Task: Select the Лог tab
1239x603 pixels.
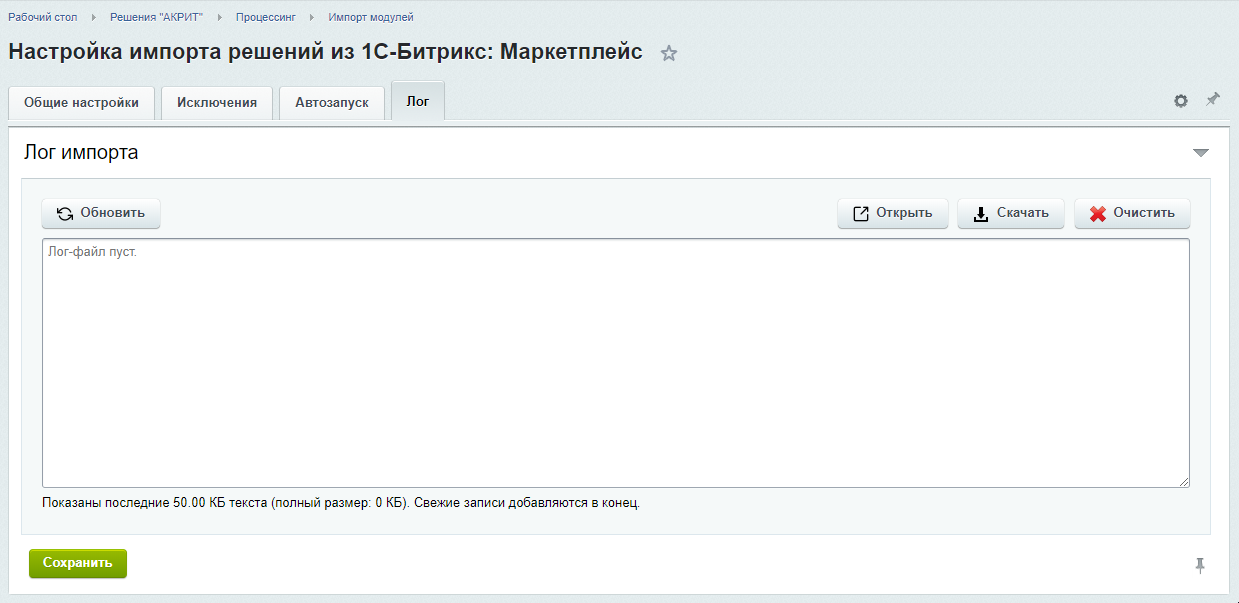Action: click(x=418, y=102)
